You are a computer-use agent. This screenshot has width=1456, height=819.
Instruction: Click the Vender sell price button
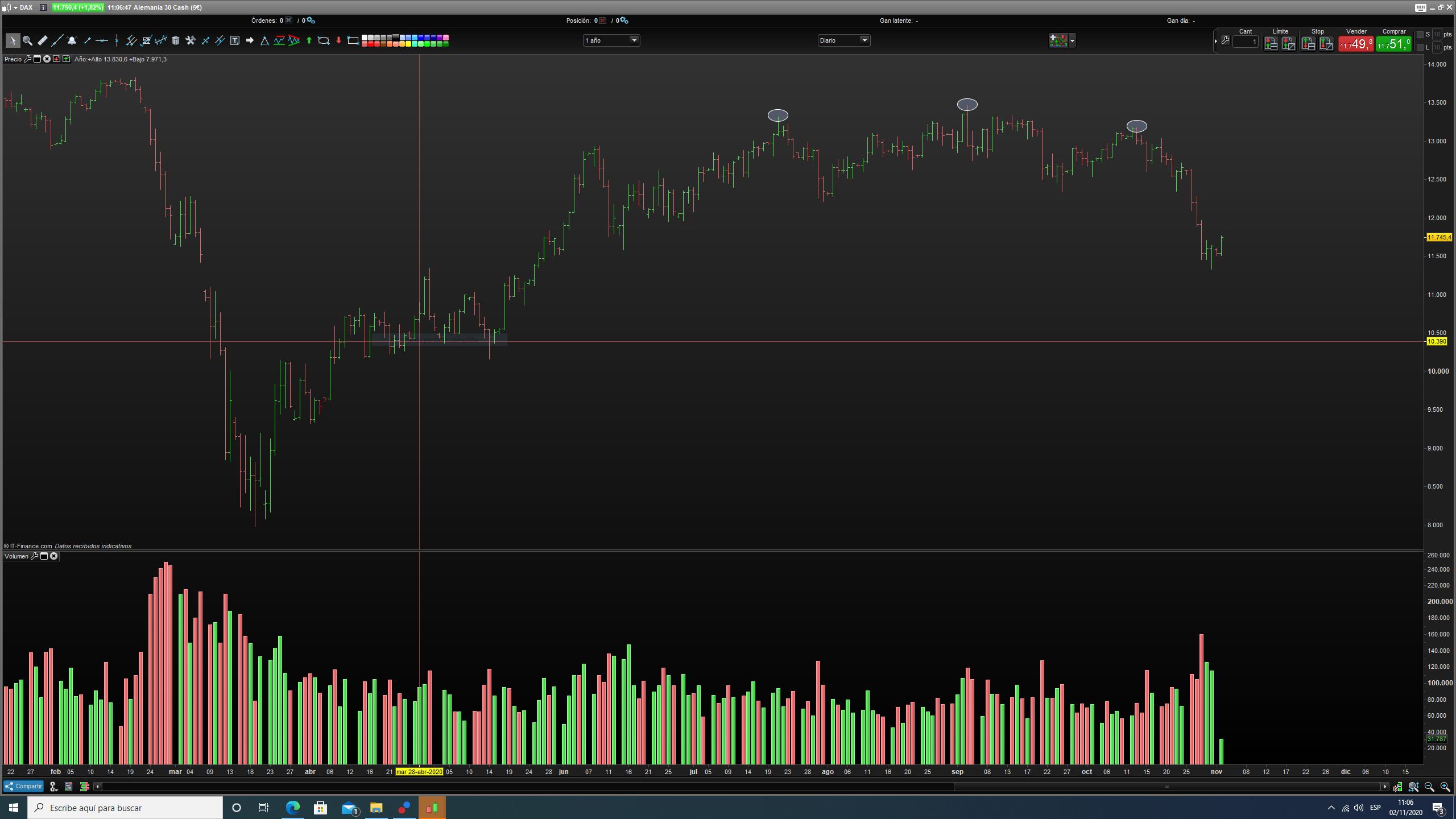click(x=1355, y=44)
